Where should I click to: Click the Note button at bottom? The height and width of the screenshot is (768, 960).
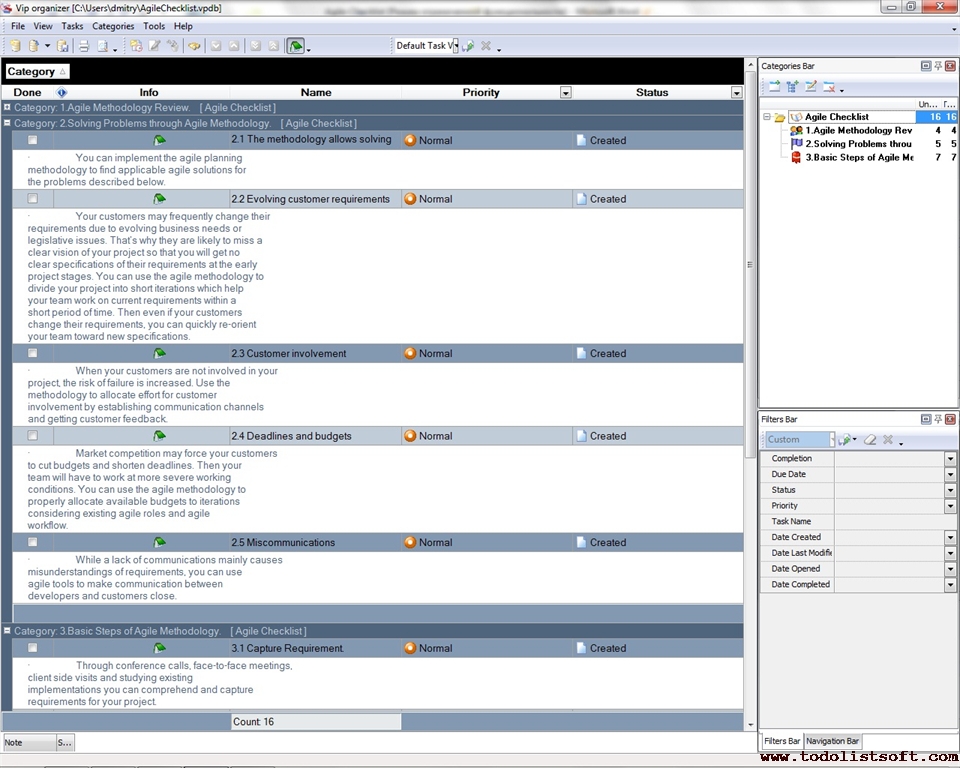27,742
